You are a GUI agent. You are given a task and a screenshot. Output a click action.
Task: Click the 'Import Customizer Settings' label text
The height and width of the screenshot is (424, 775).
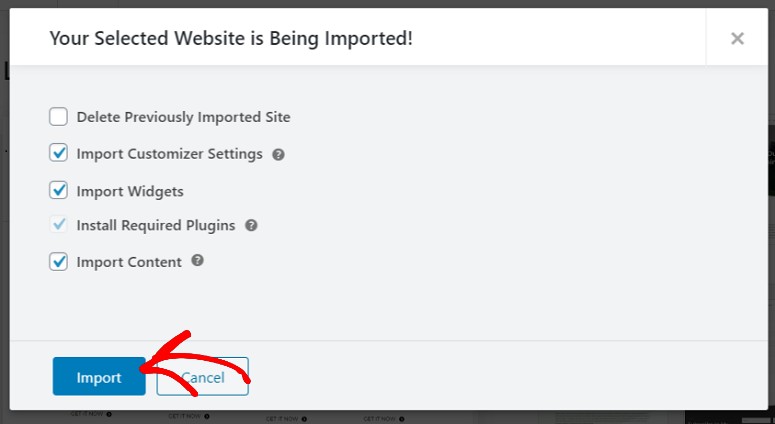coord(170,154)
